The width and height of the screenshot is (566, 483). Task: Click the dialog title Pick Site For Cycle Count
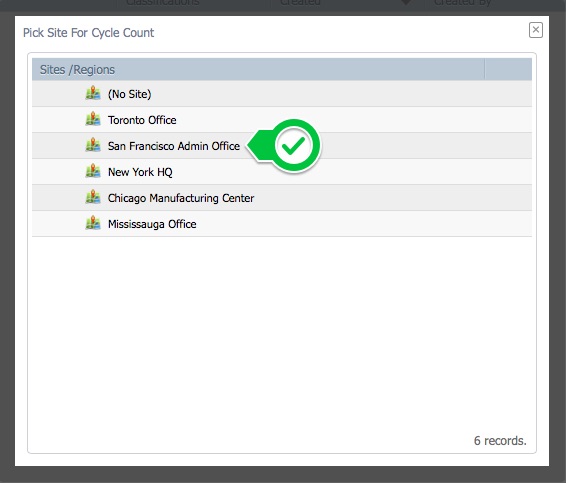coord(88,33)
